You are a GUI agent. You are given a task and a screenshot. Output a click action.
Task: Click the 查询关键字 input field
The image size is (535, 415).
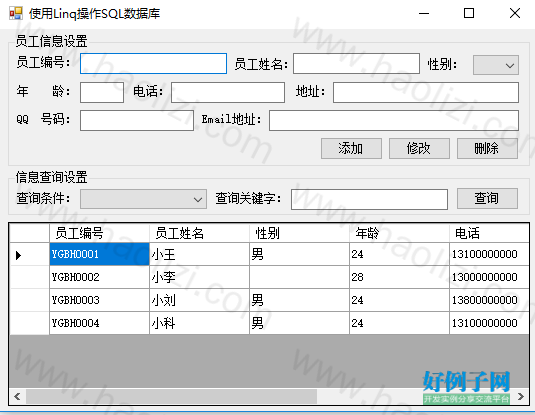click(x=369, y=199)
